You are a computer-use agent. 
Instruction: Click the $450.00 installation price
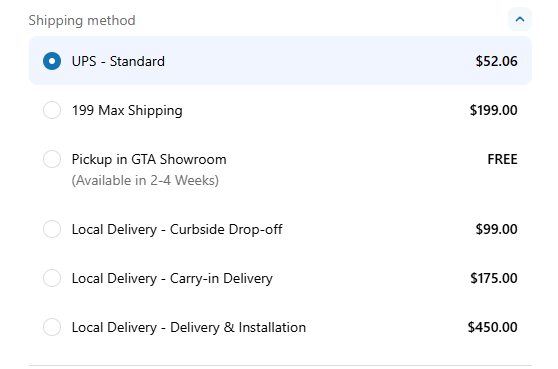coord(493,327)
